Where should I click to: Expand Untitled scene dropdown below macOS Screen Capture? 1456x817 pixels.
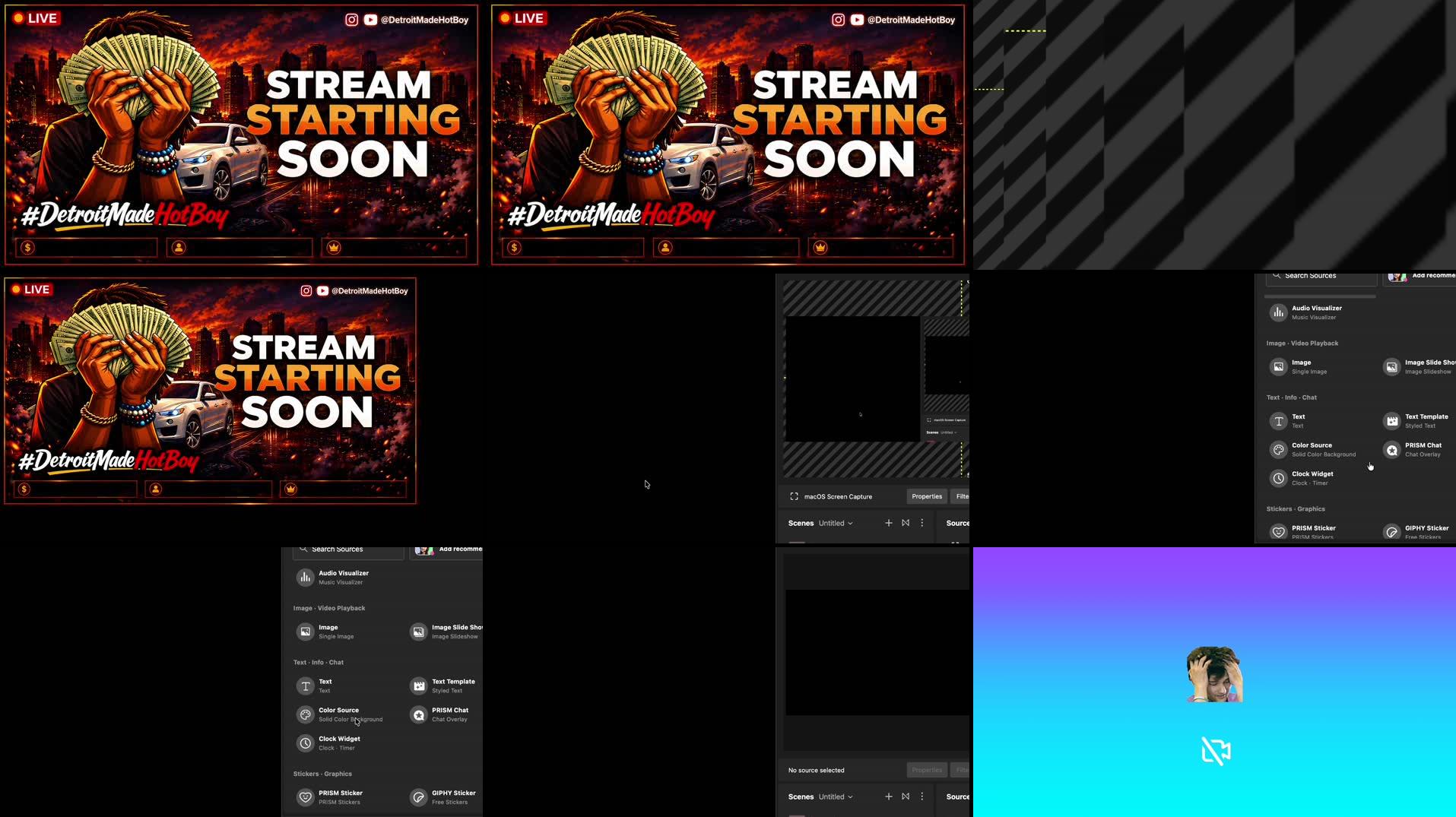pos(836,523)
